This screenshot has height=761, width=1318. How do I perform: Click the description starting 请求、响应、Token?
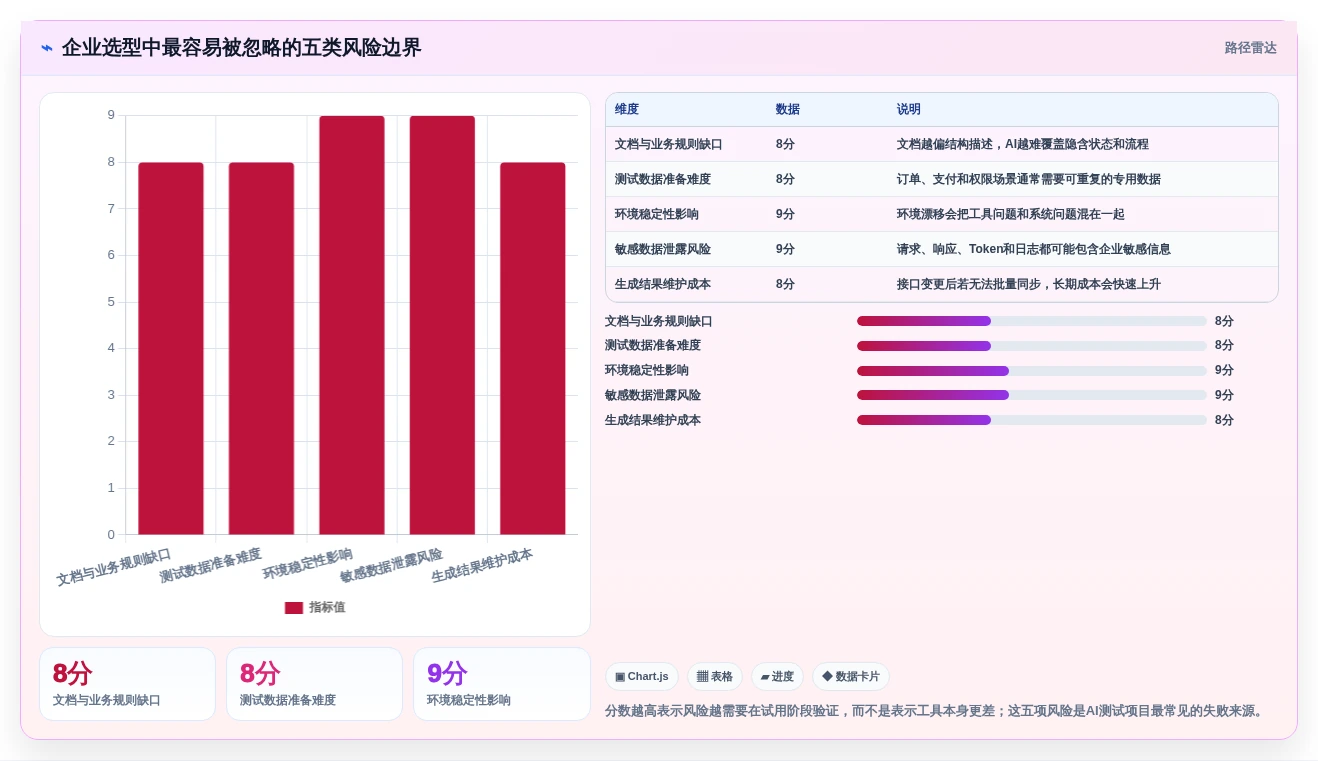[1034, 250]
